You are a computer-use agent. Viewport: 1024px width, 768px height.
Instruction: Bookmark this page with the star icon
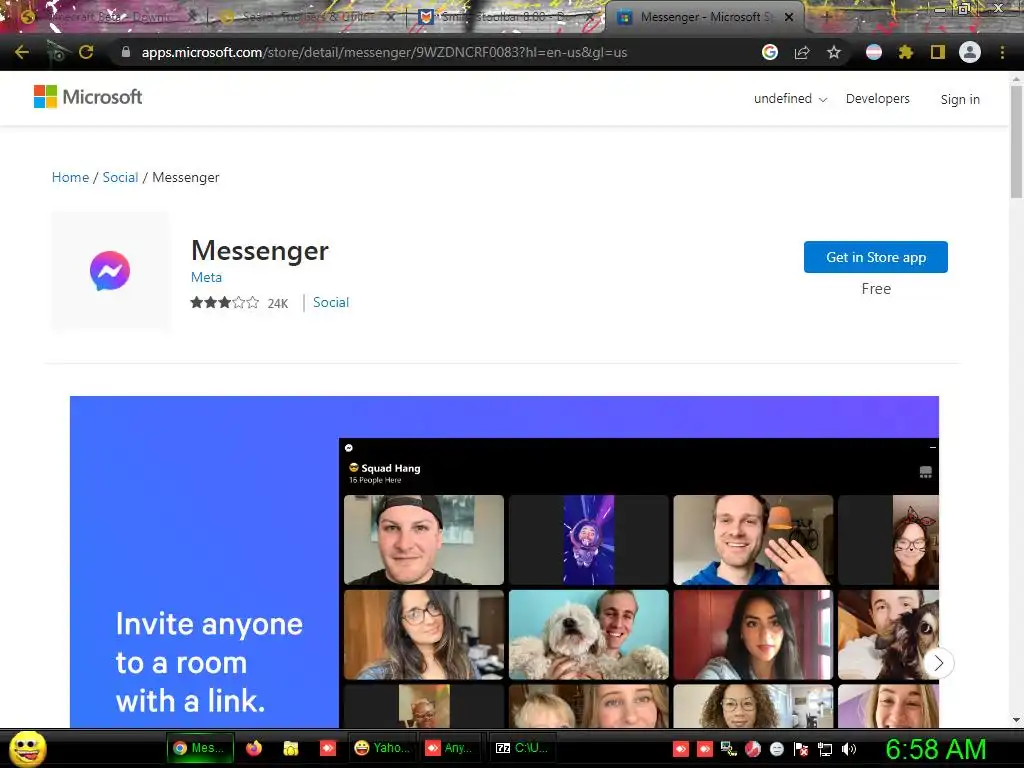click(x=834, y=52)
